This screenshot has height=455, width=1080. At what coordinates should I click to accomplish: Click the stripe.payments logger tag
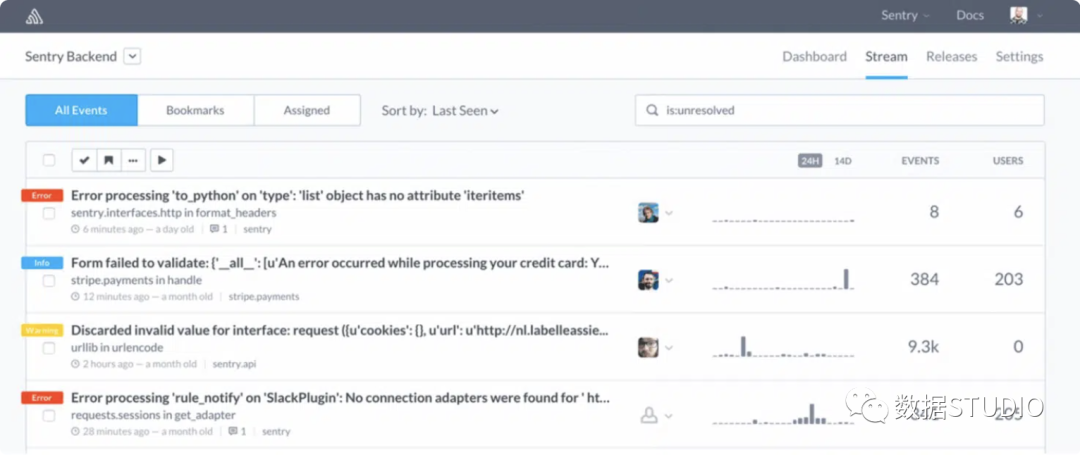pyautogui.click(x=264, y=297)
